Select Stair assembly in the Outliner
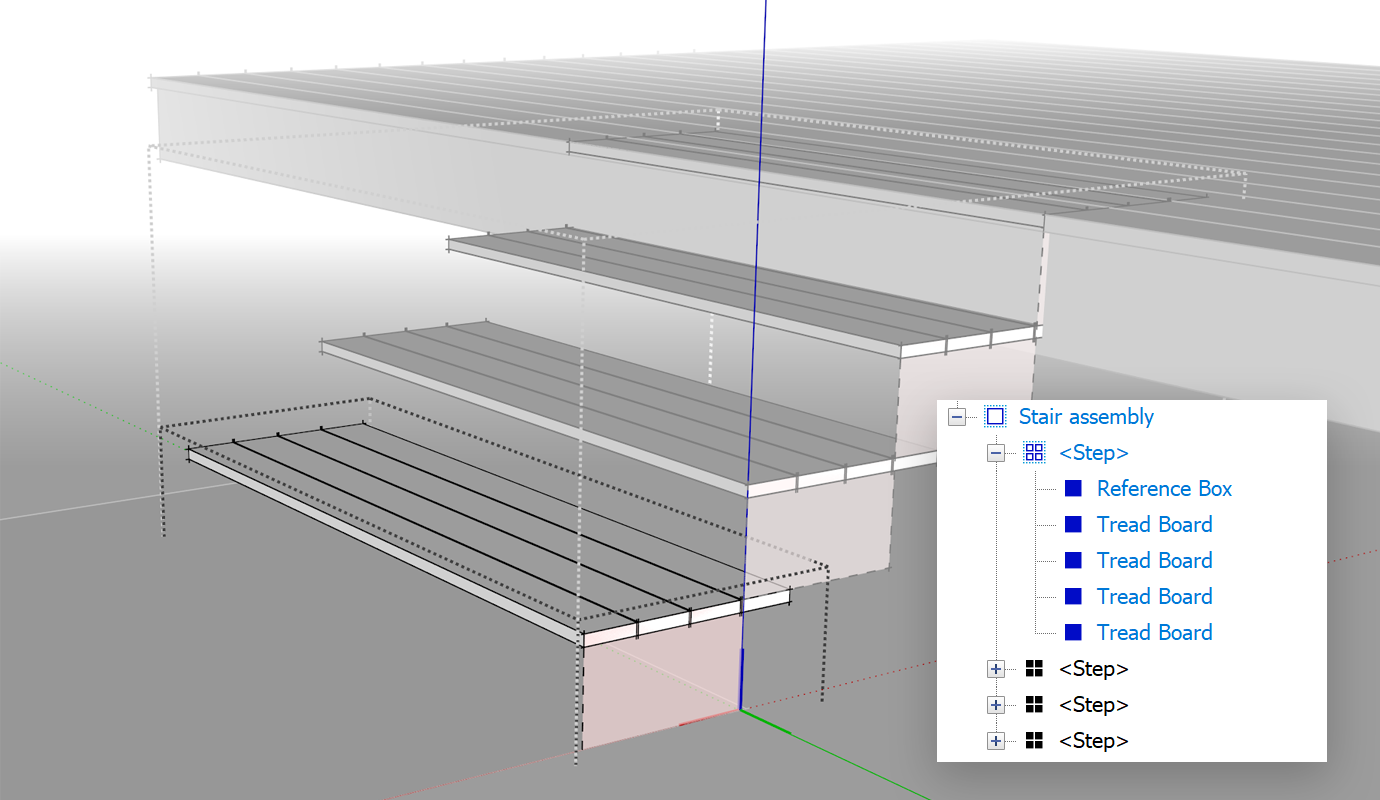This screenshot has width=1380, height=800. [1086, 417]
